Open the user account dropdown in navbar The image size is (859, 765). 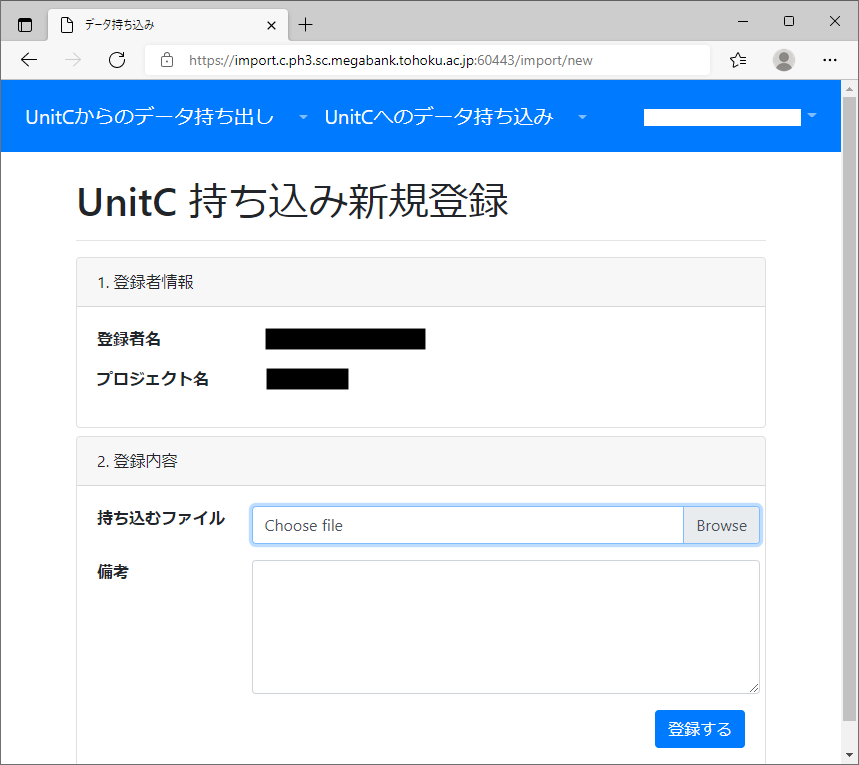tap(730, 117)
